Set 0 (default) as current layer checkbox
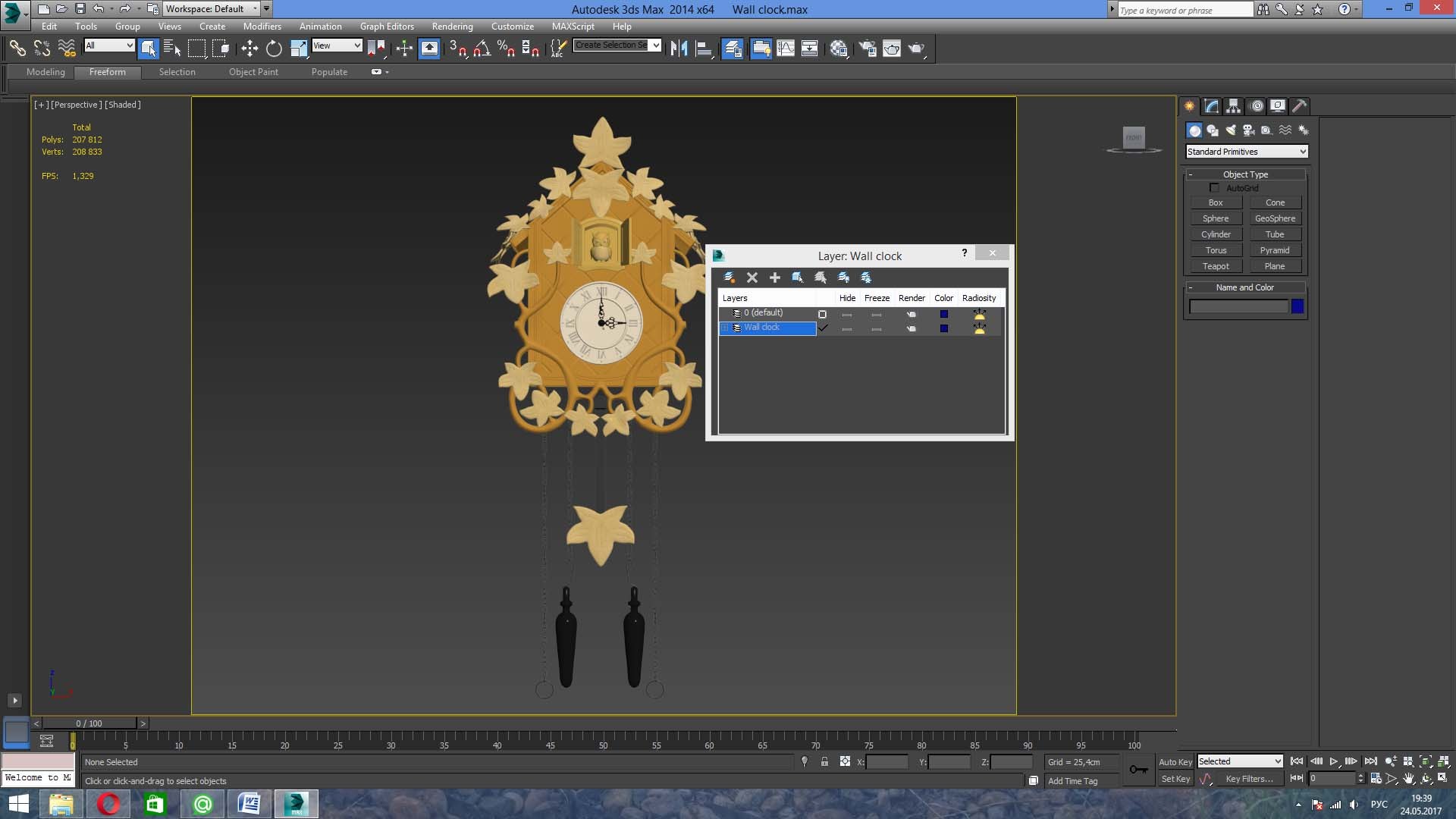 822,314
